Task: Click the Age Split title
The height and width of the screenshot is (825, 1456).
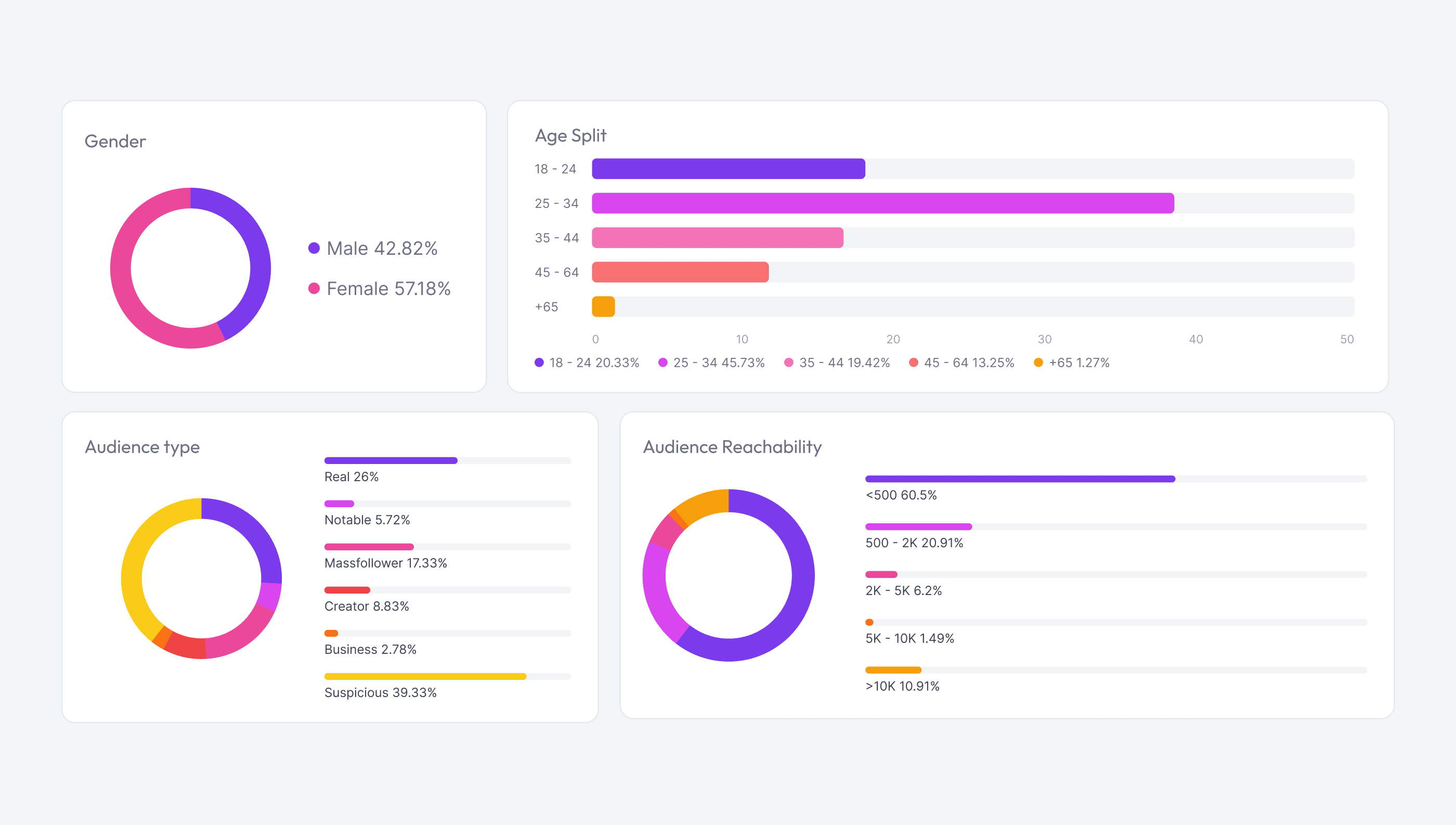Action: click(x=570, y=135)
